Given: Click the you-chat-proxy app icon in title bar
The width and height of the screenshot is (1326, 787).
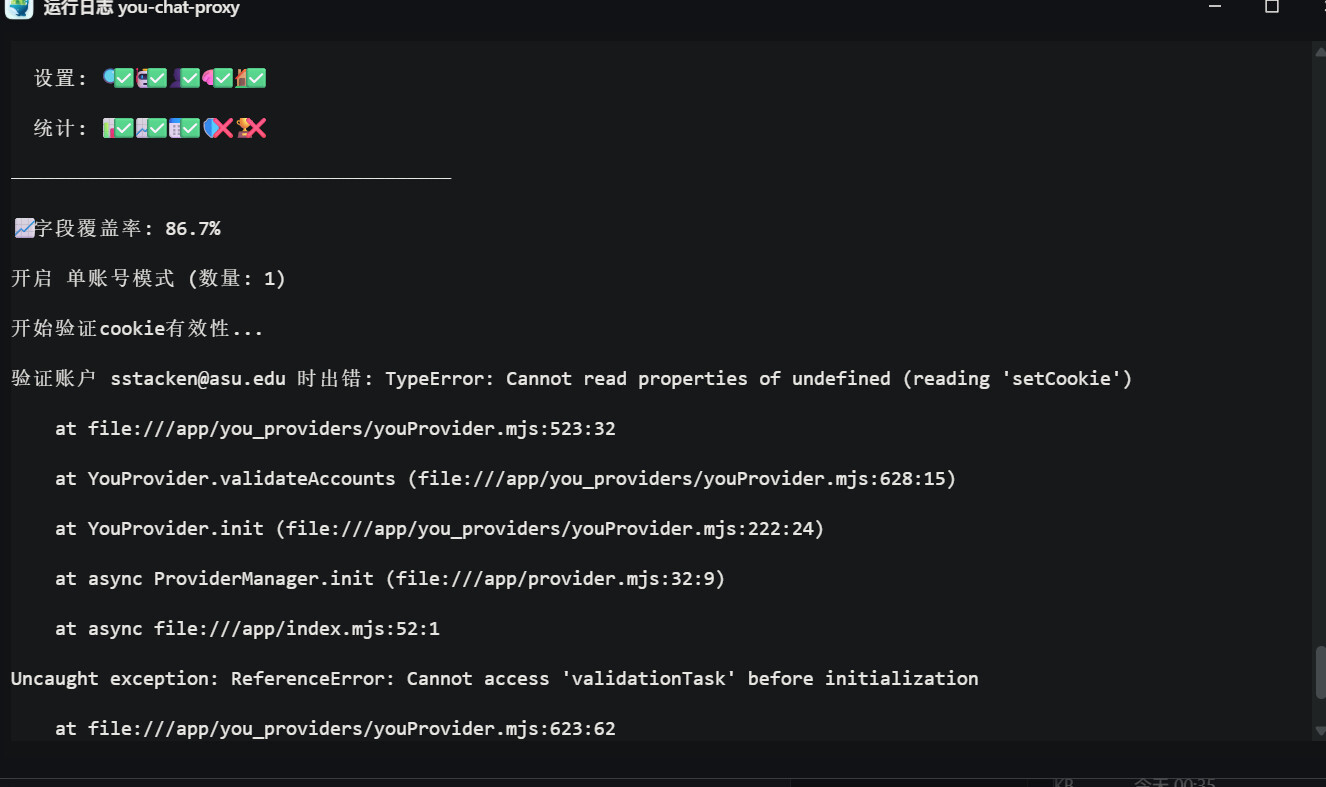Looking at the screenshot, I should point(19,8).
